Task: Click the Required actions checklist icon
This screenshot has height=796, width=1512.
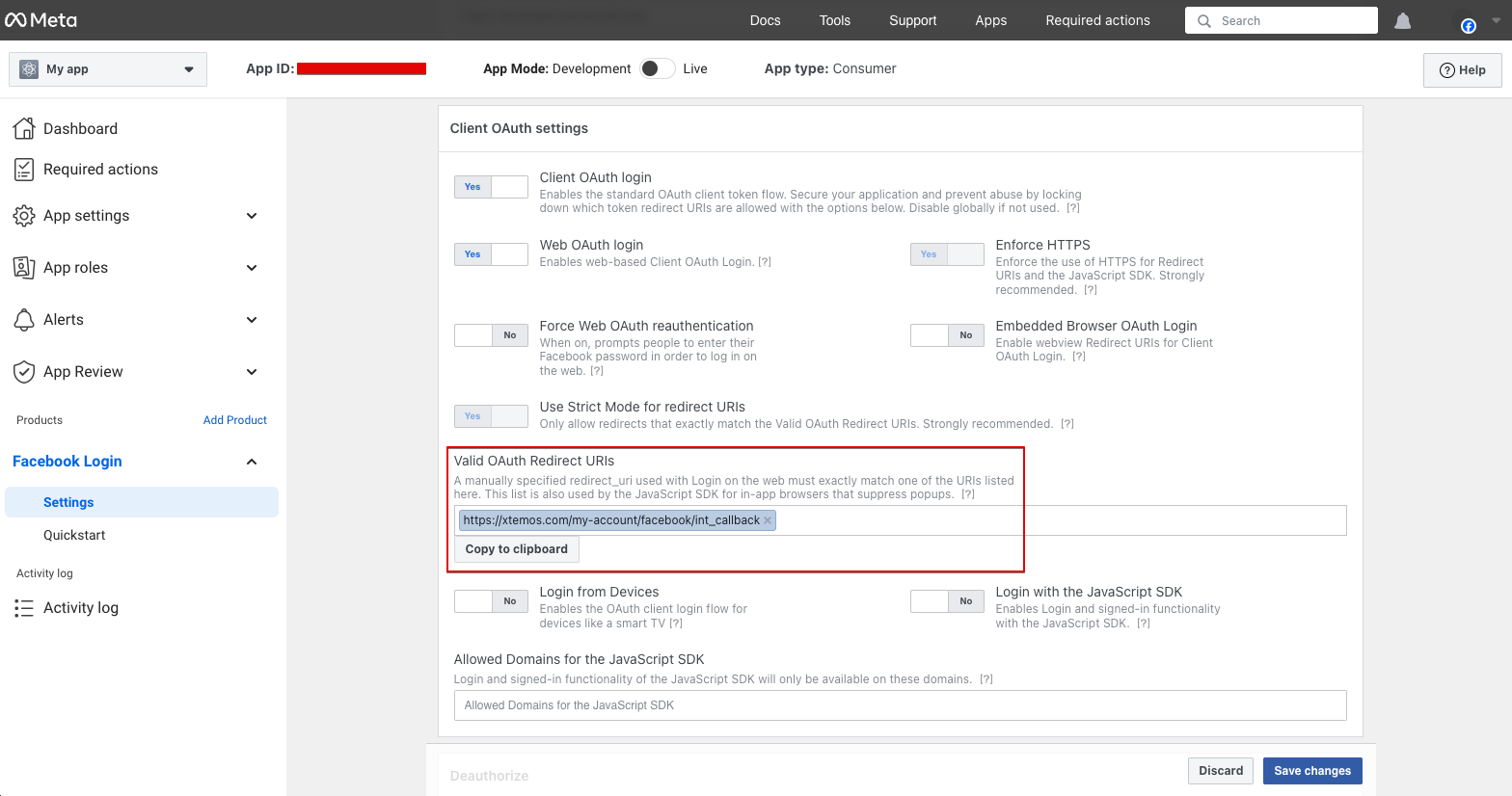Action: [24, 170]
